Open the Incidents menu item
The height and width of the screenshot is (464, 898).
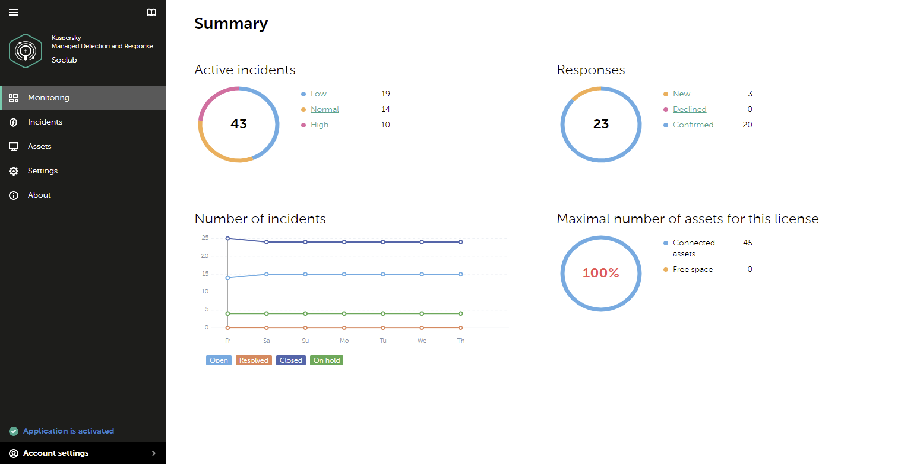(45, 122)
